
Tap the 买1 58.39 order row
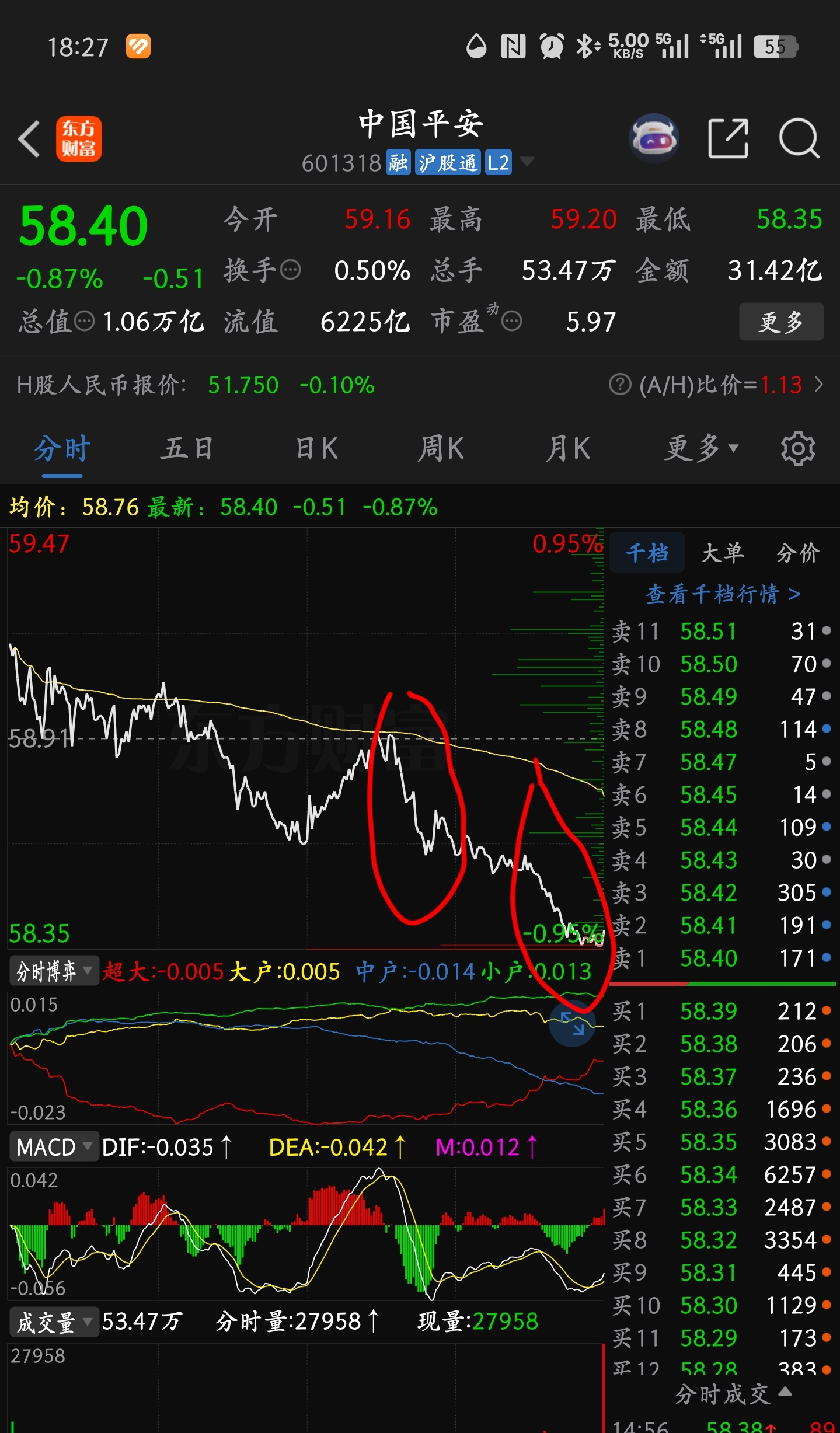click(723, 1011)
